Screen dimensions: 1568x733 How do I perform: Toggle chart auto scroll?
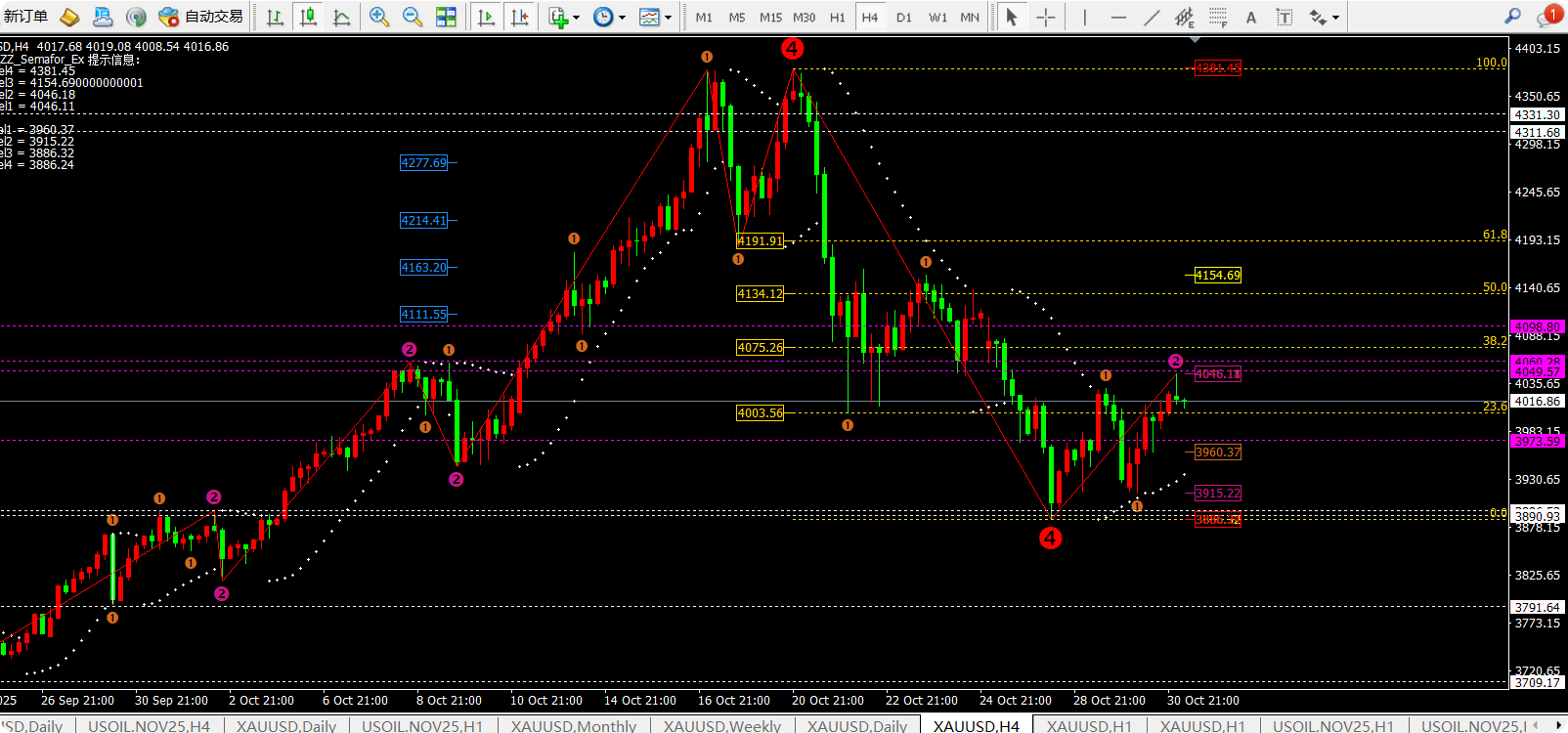(x=486, y=17)
